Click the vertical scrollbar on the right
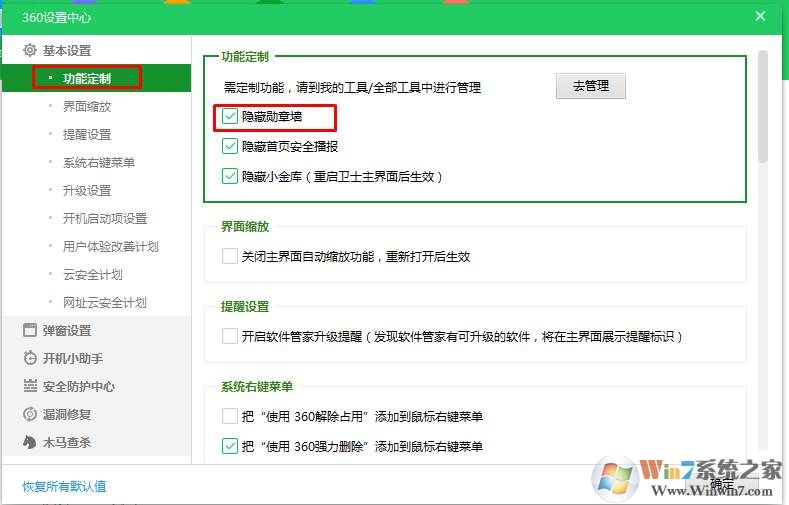 point(763,105)
